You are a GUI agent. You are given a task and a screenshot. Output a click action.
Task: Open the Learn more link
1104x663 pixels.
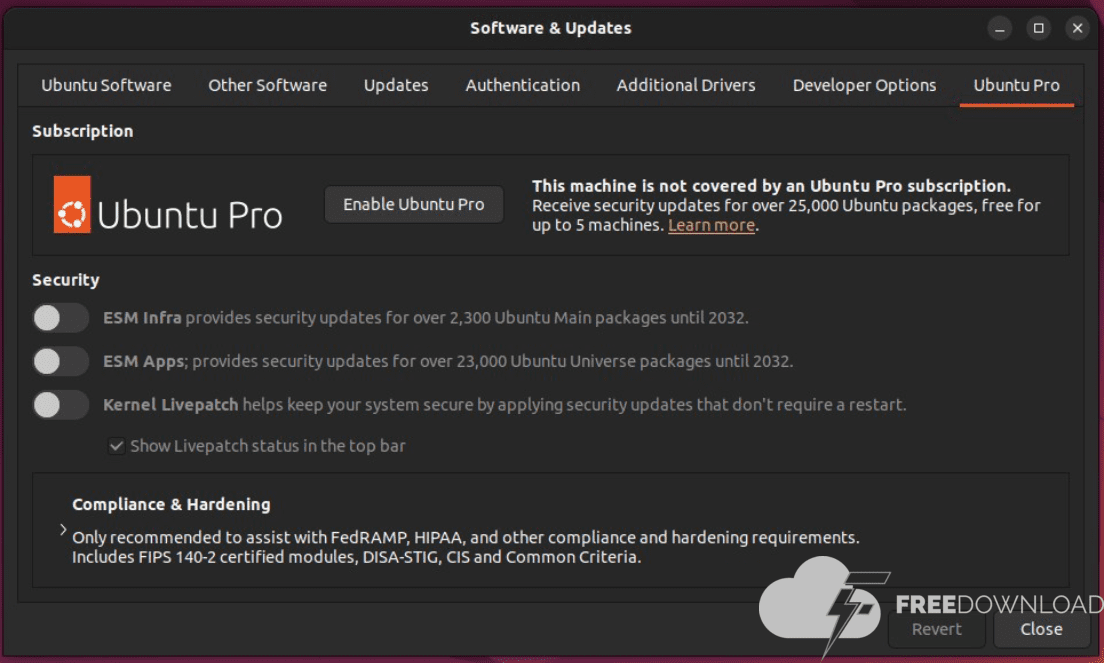[711, 225]
